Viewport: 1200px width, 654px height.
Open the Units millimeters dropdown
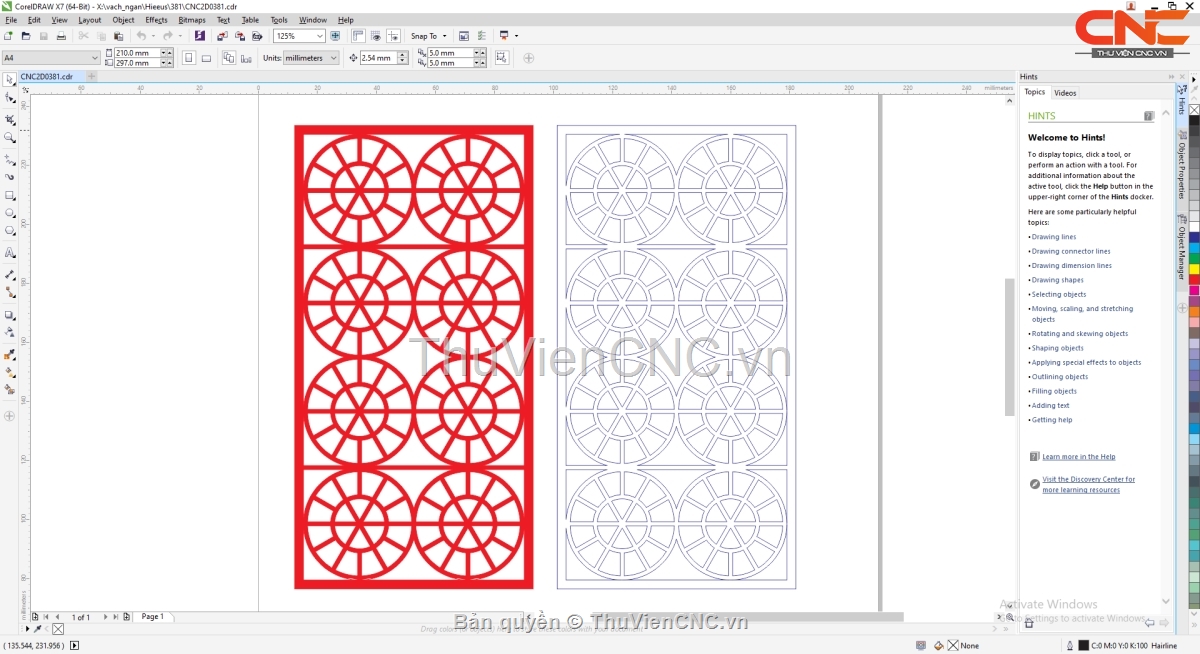click(x=333, y=58)
